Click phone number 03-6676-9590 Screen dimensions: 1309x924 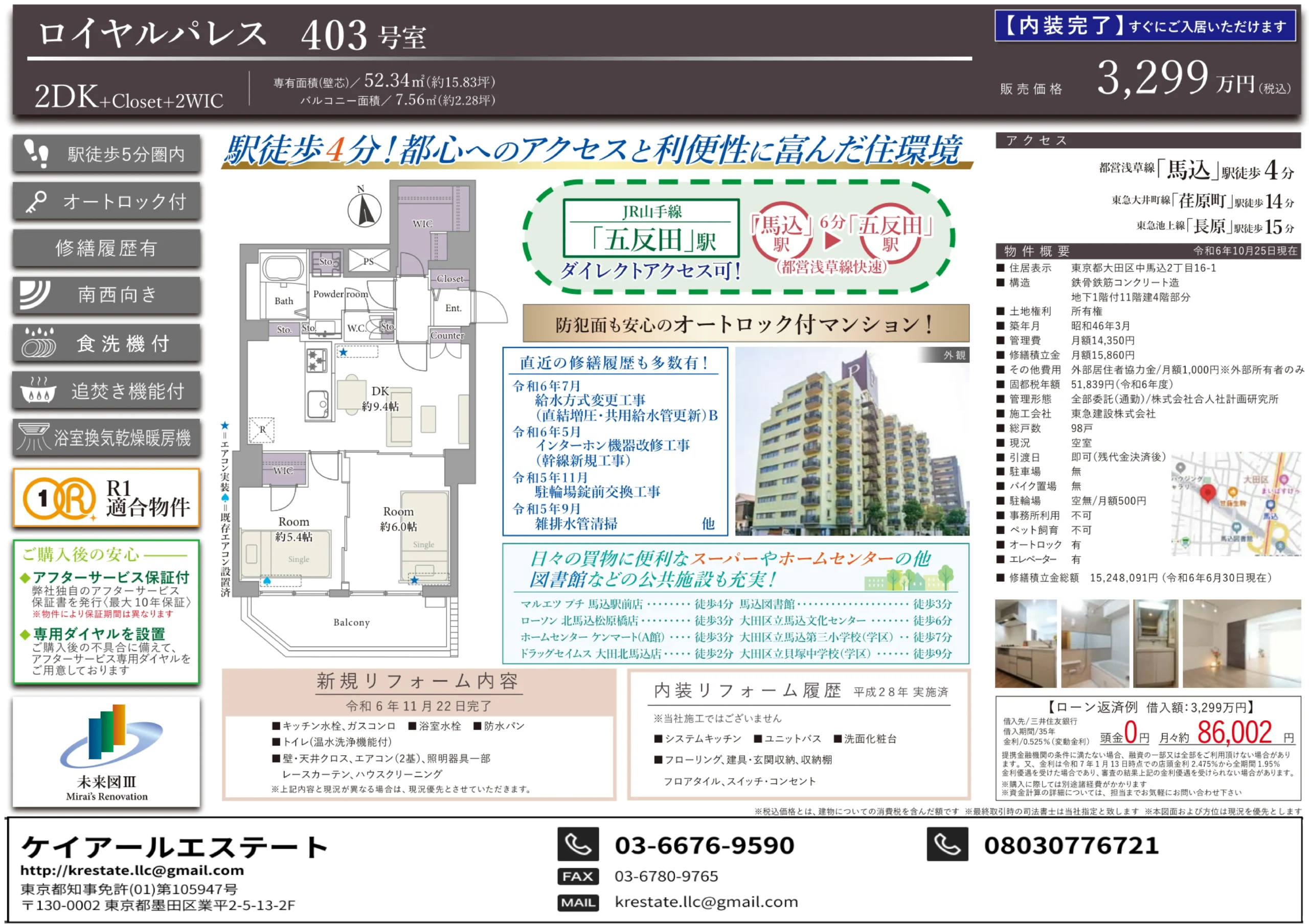[x=704, y=845]
